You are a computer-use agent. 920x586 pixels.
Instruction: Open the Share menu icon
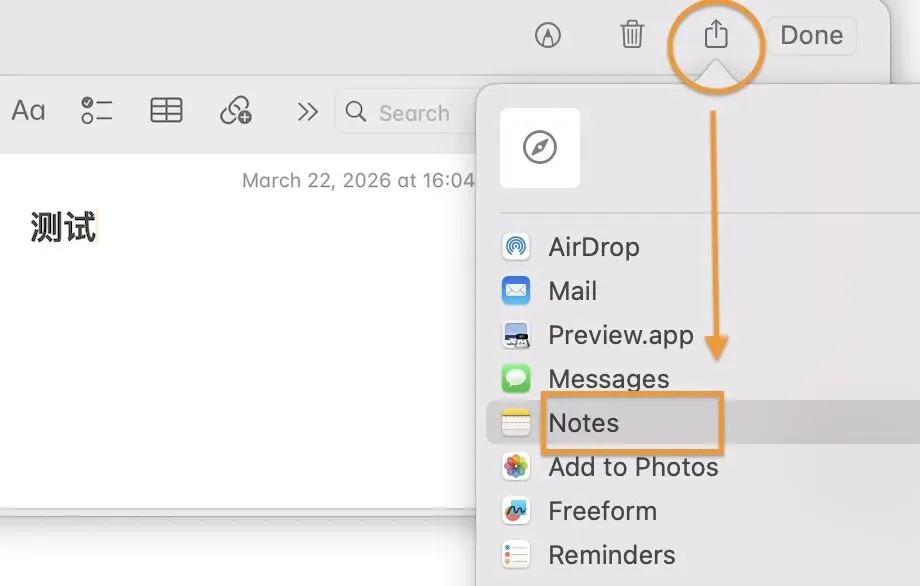click(716, 33)
